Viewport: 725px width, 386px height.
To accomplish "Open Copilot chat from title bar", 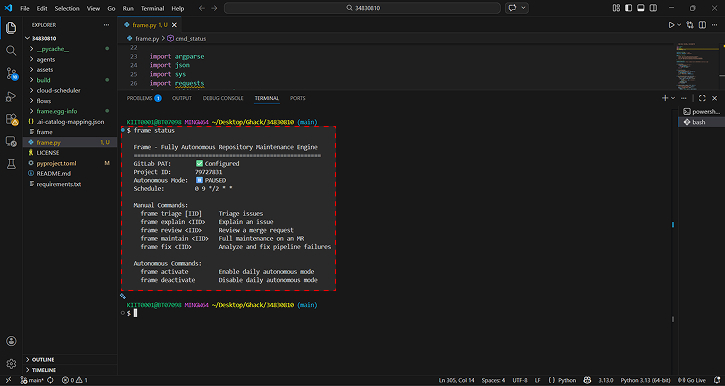I will [x=512, y=8].
